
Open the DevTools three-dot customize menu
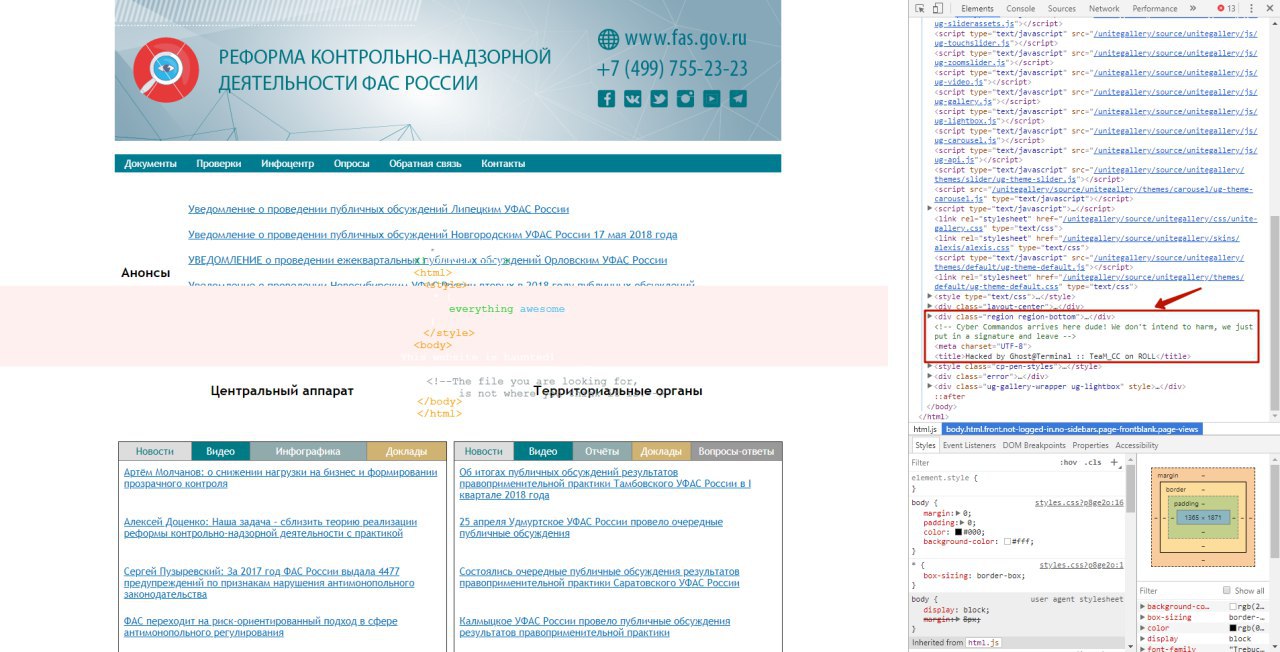[1251, 8]
